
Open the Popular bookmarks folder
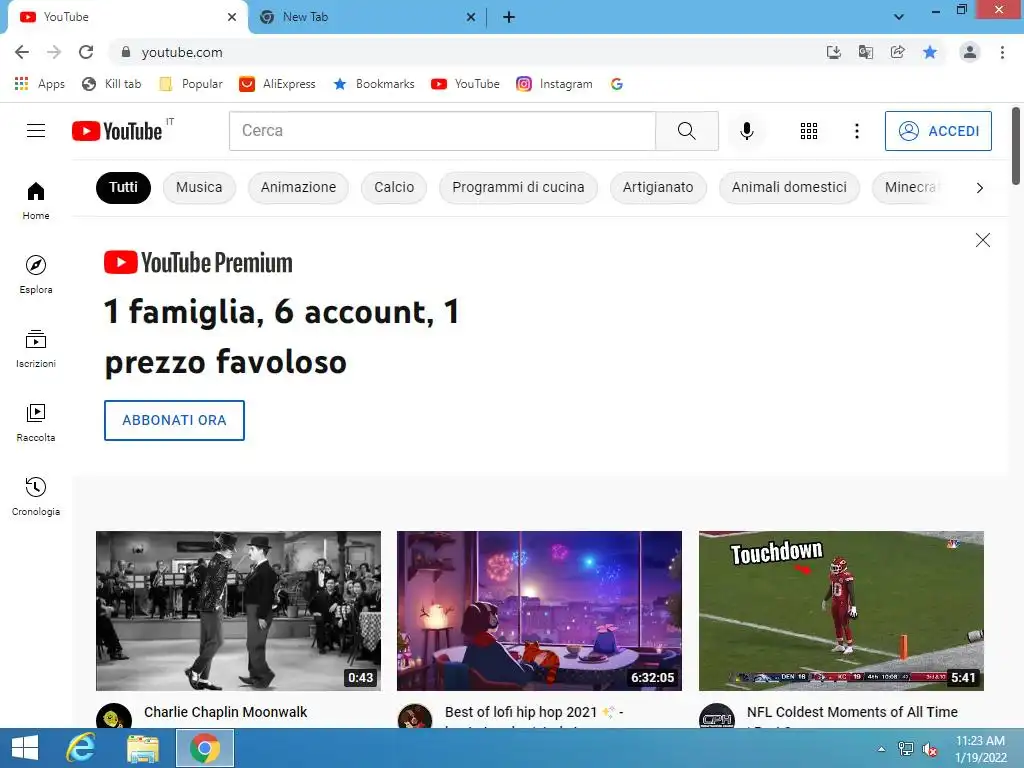[191, 84]
